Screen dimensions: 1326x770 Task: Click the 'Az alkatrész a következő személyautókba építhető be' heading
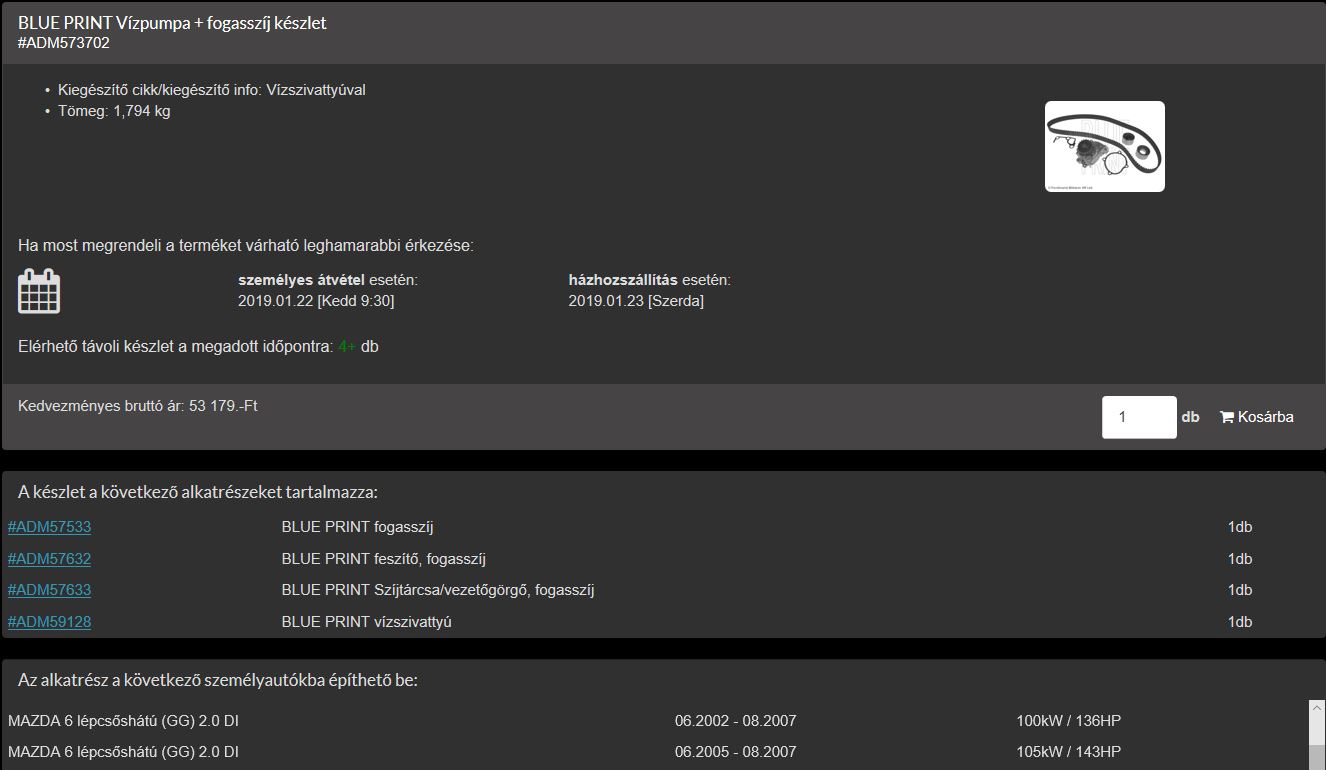[218, 680]
